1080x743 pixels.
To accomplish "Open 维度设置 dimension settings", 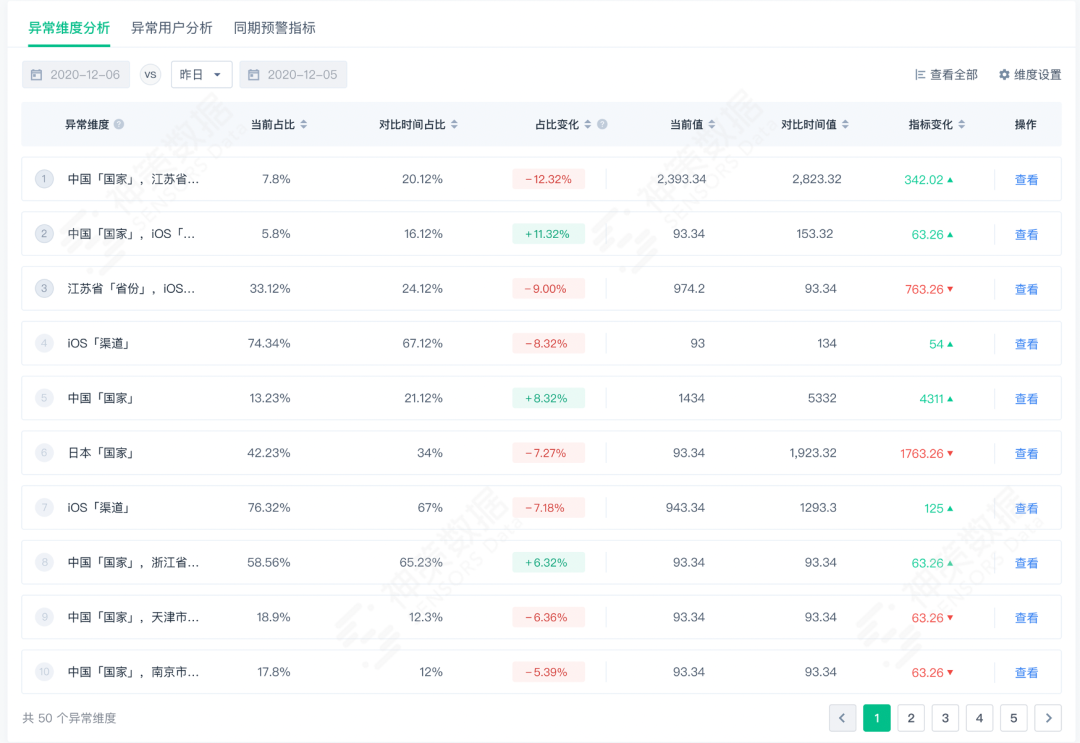I will (1030, 74).
